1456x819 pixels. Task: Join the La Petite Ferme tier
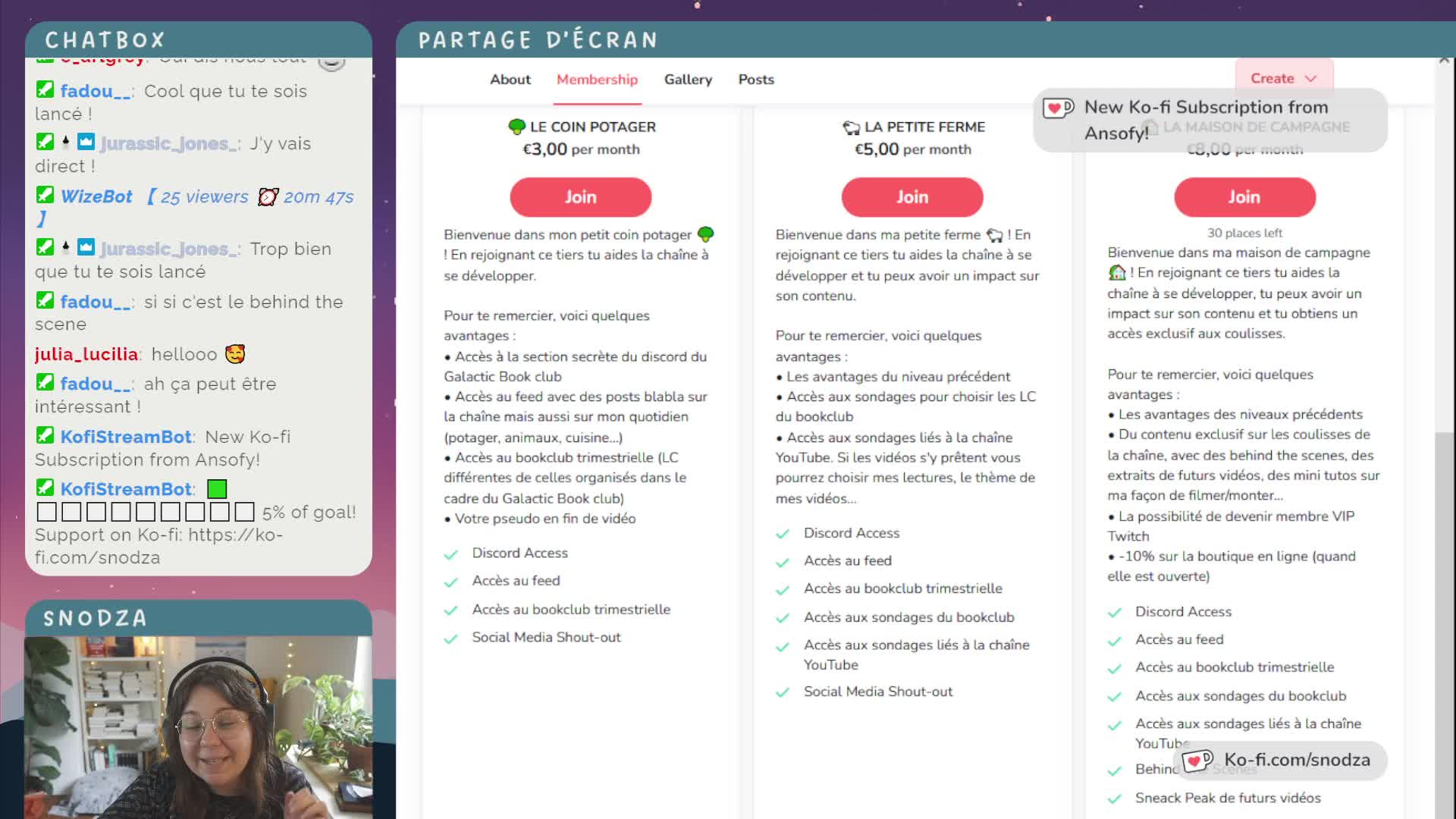point(912,197)
